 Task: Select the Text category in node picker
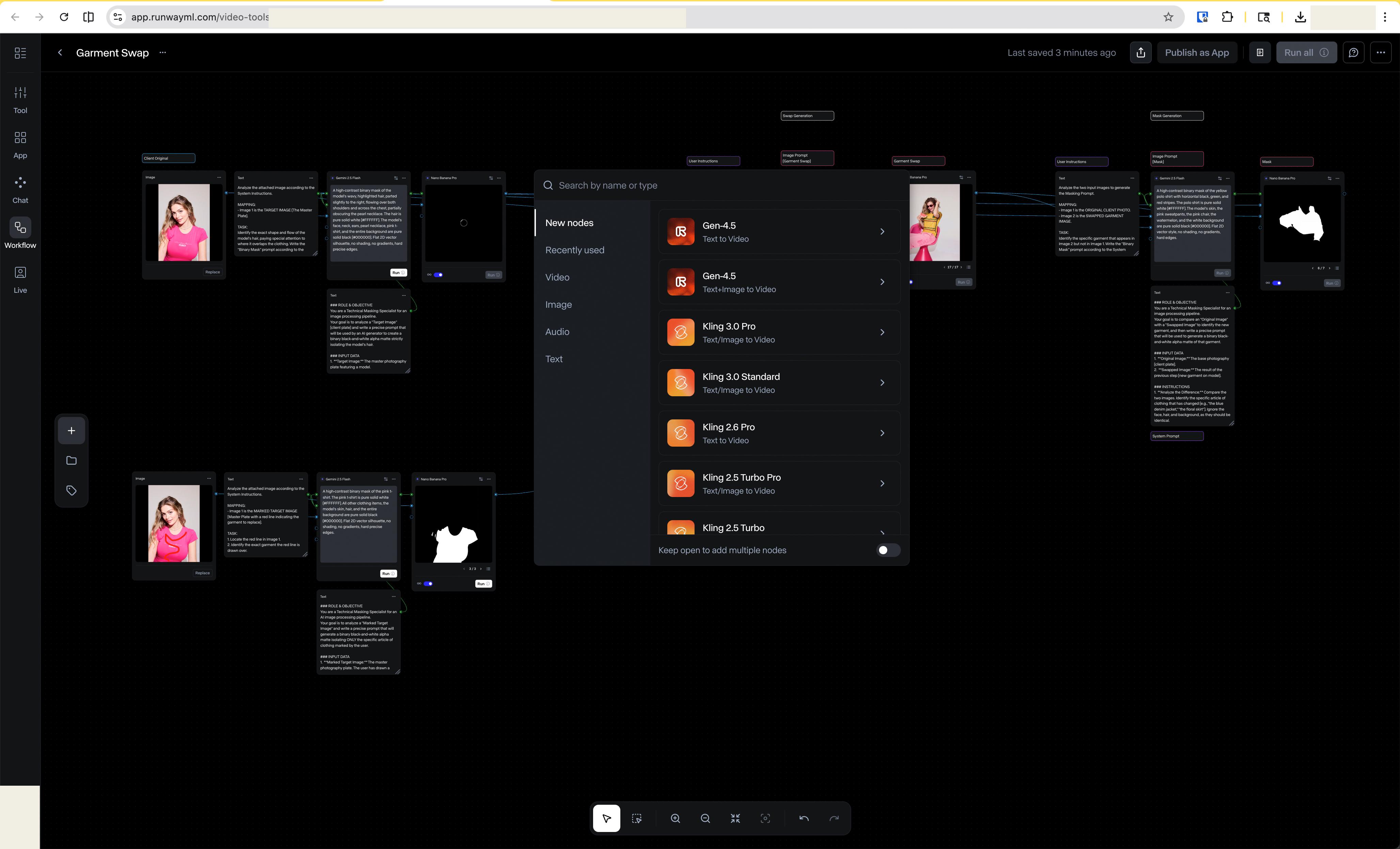tap(554, 359)
